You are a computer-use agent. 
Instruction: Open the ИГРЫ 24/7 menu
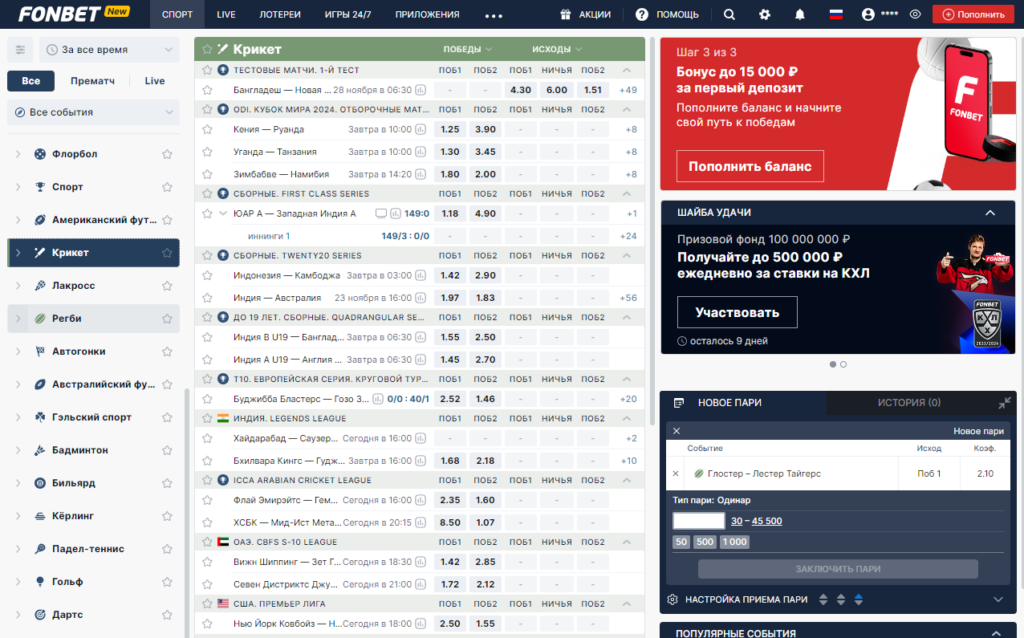pyautogui.click(x=348, y=14)
